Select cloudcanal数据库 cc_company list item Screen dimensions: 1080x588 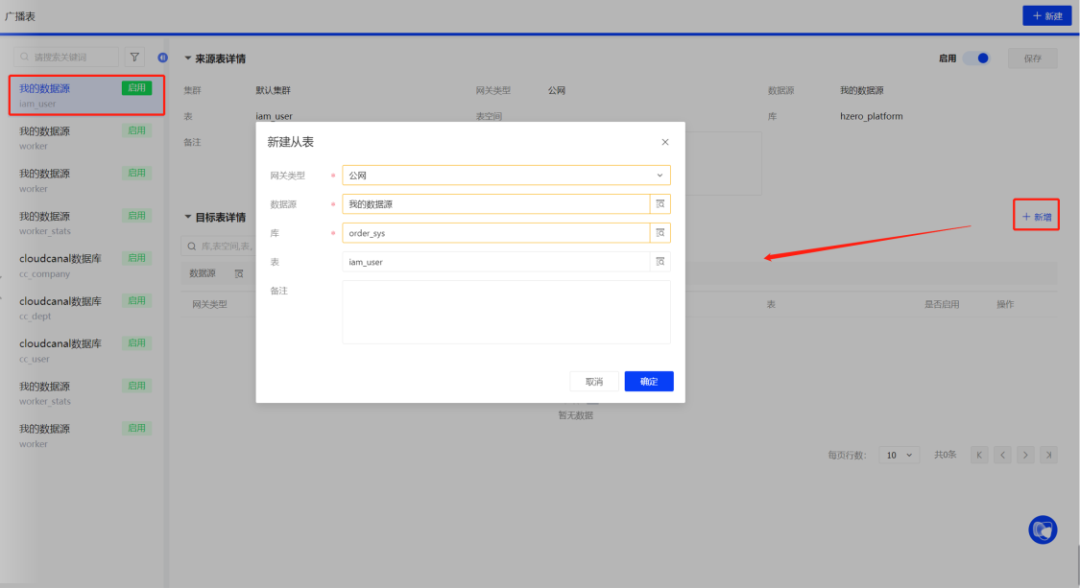86,265
